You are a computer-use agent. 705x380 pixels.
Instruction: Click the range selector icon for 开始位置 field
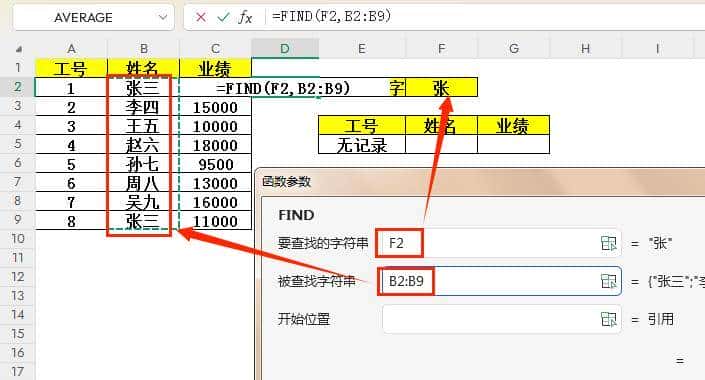pos(608,319)
